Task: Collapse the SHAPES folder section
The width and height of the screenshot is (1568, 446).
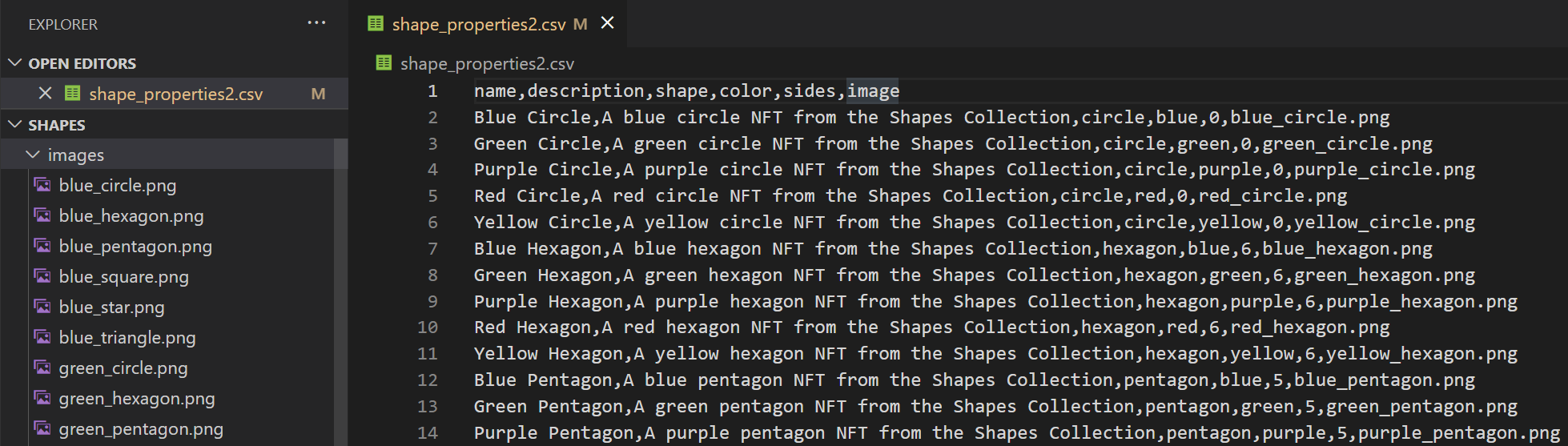Action: (x=14, y=124)
